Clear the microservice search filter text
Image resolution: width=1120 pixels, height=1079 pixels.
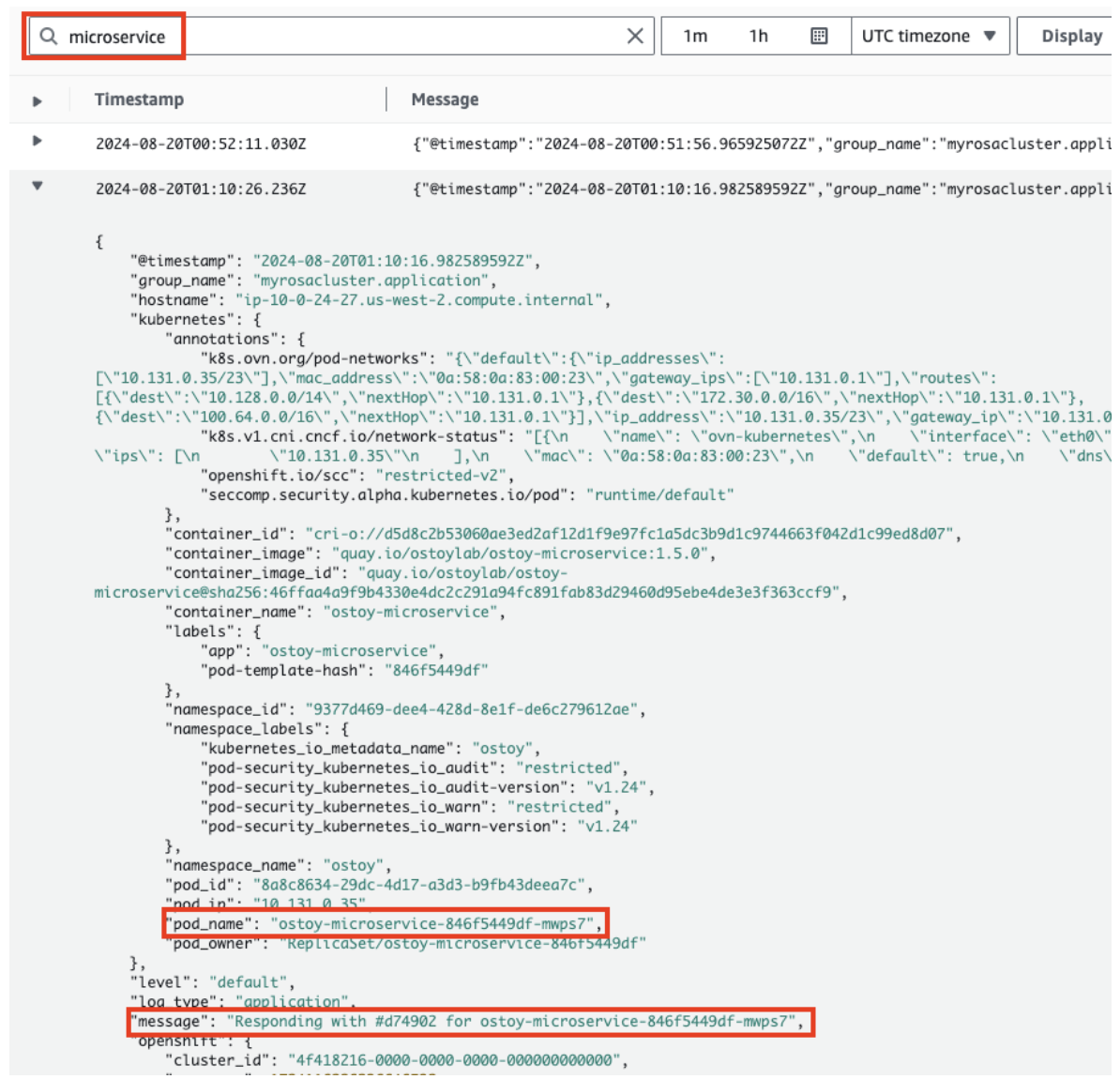(635, 37)
